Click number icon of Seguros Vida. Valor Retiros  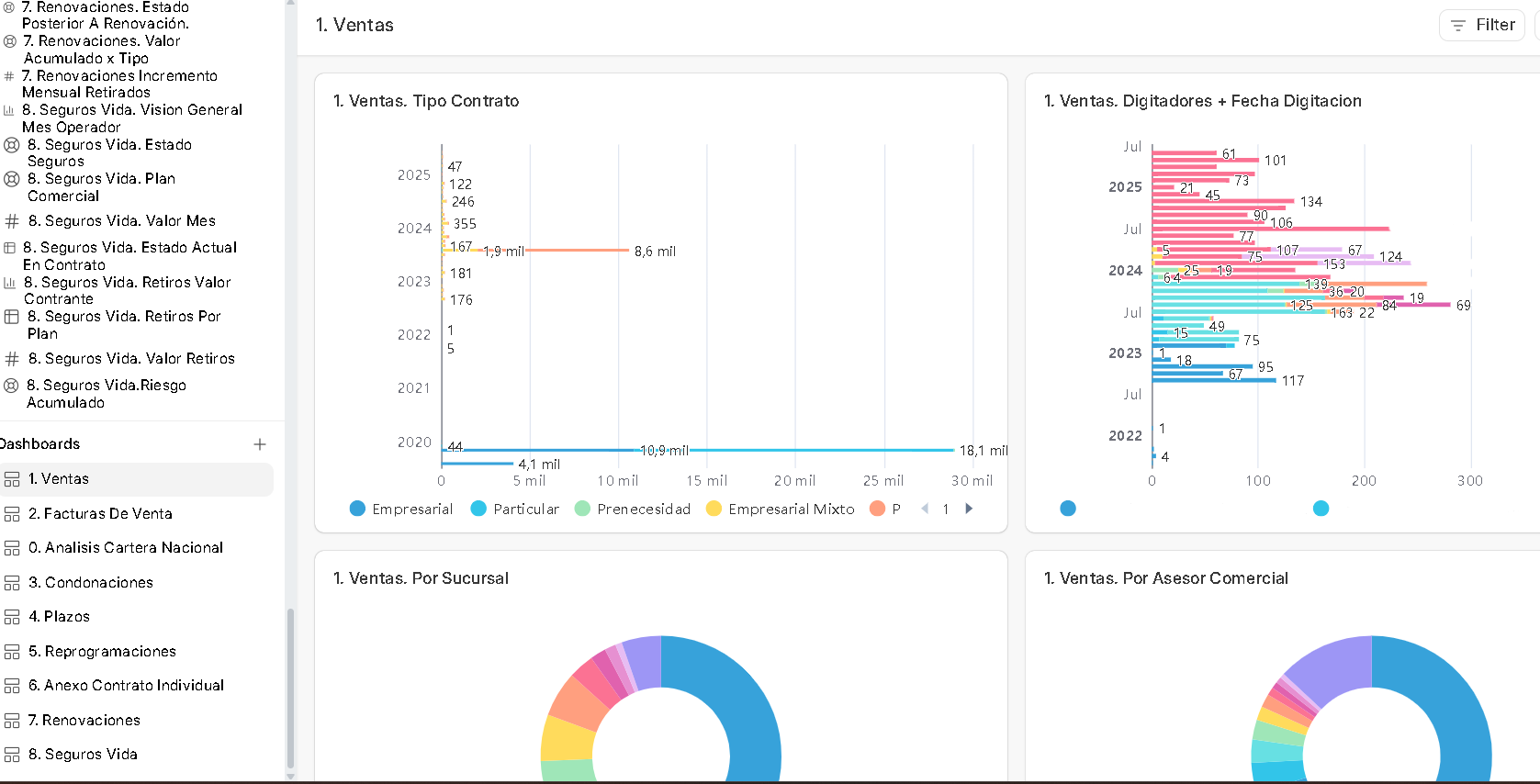pos(12,359)
